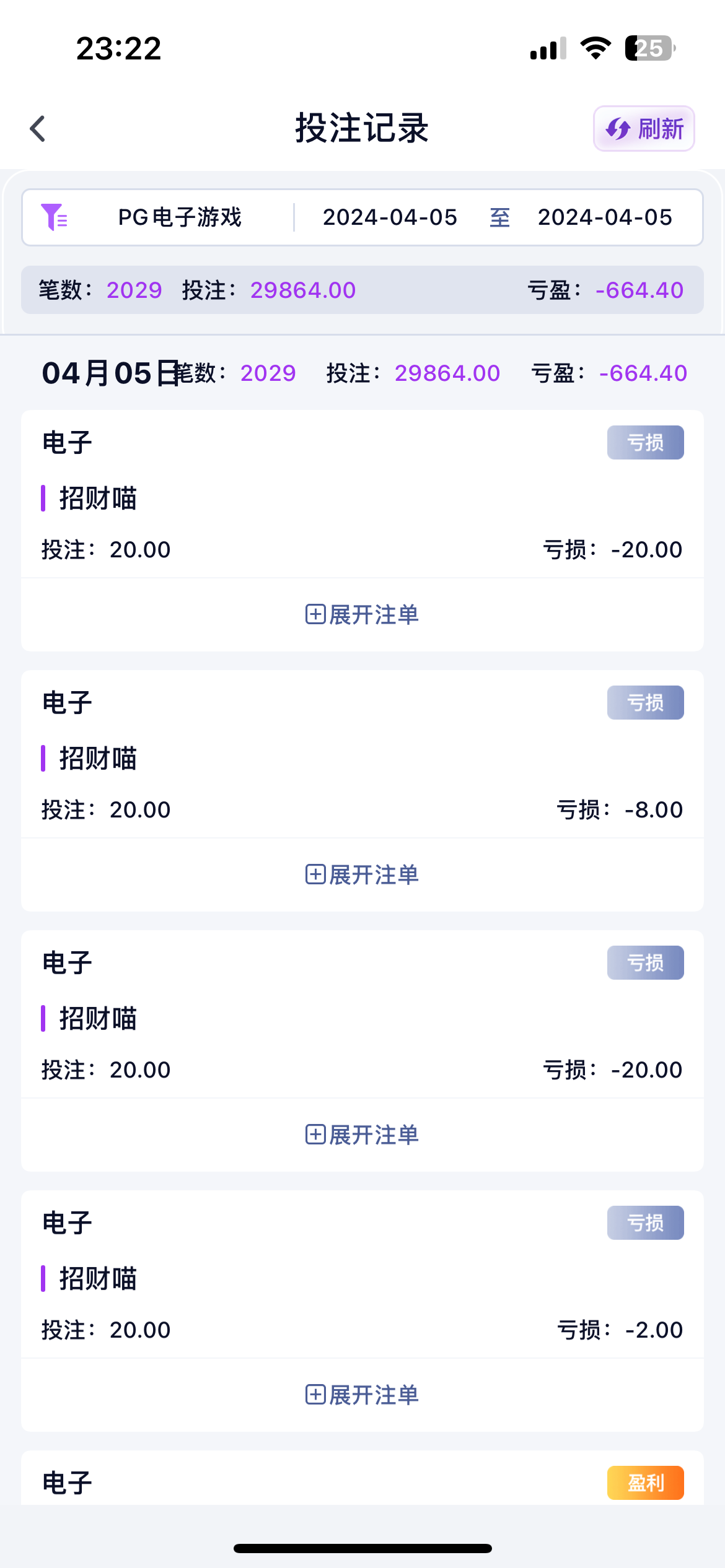The image size is (725, 1568).
Task: Tap the orange 盈利 badge
Action: (645, 1483)
